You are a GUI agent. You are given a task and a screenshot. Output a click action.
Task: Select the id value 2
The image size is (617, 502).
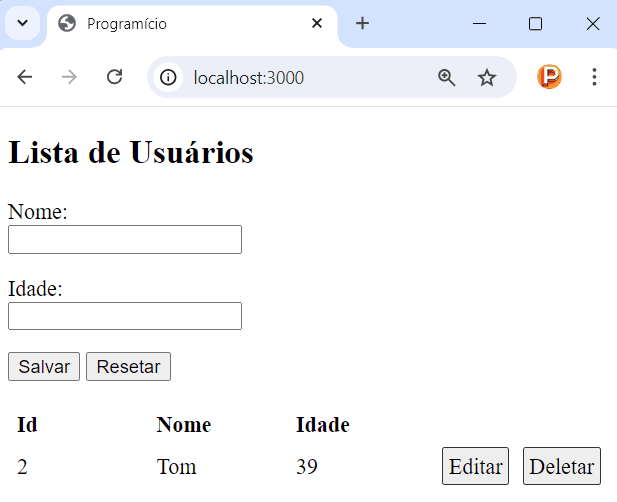coord(22,467)
